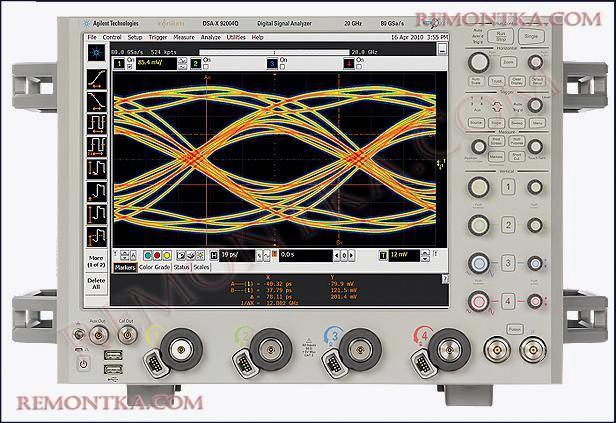Click the front panel vertical channel 4 button

pos(508,301)
